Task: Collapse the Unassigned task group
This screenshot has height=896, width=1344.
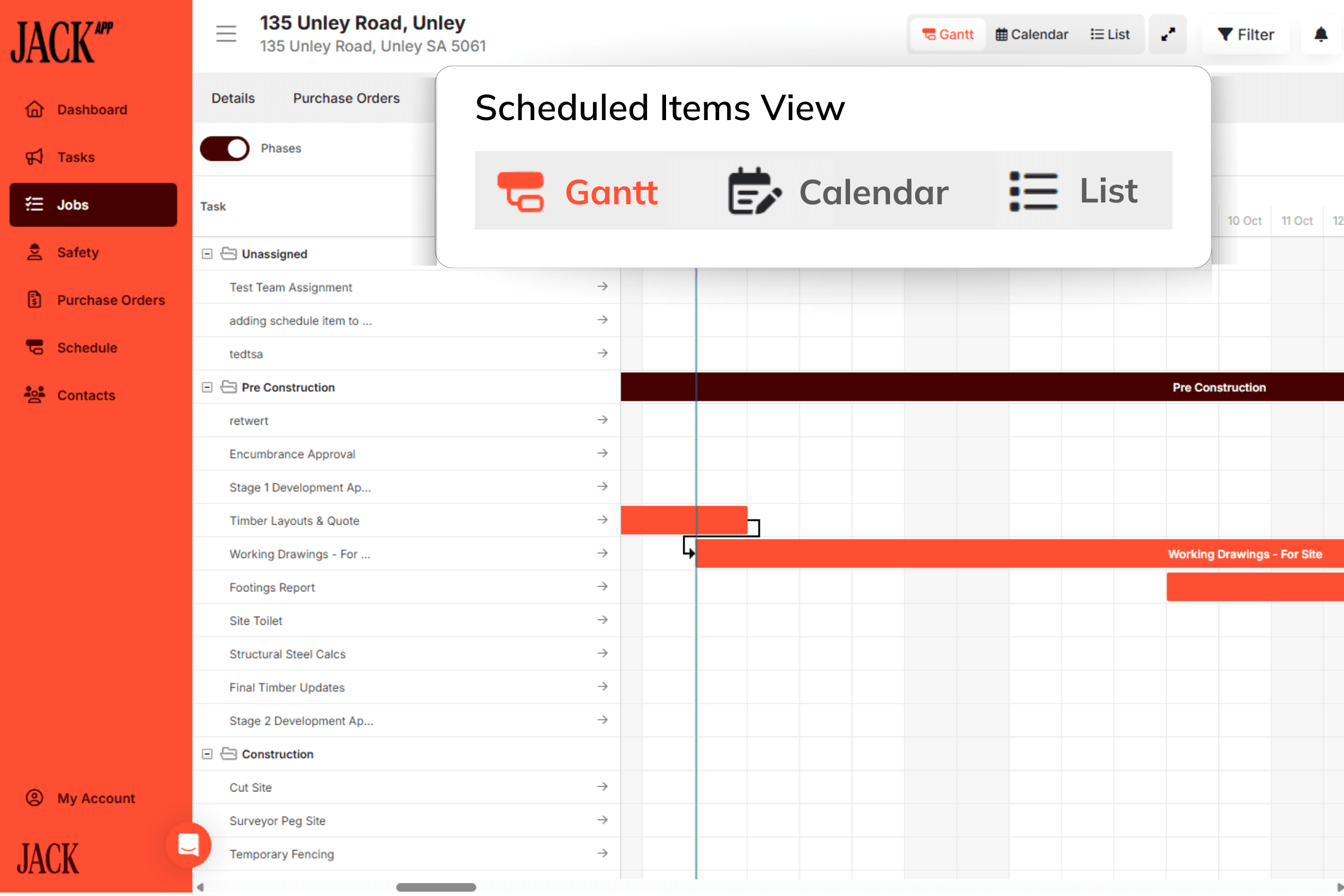Action: click(207, 253)
